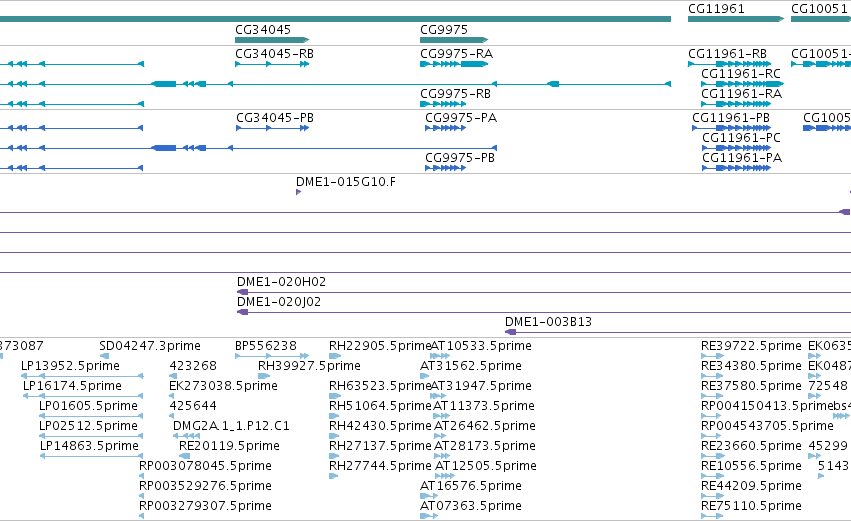Open the CG9975-PA protein feature
Screen dimensions: 851x521
pos(446,128)
